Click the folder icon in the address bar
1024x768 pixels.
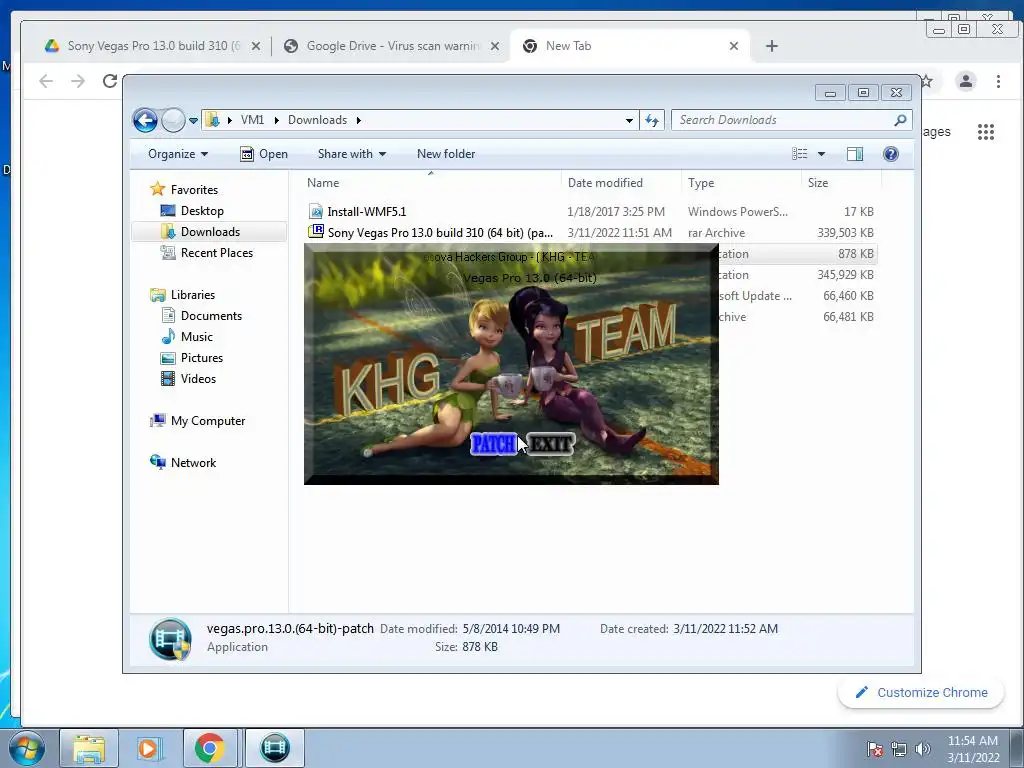212,120
